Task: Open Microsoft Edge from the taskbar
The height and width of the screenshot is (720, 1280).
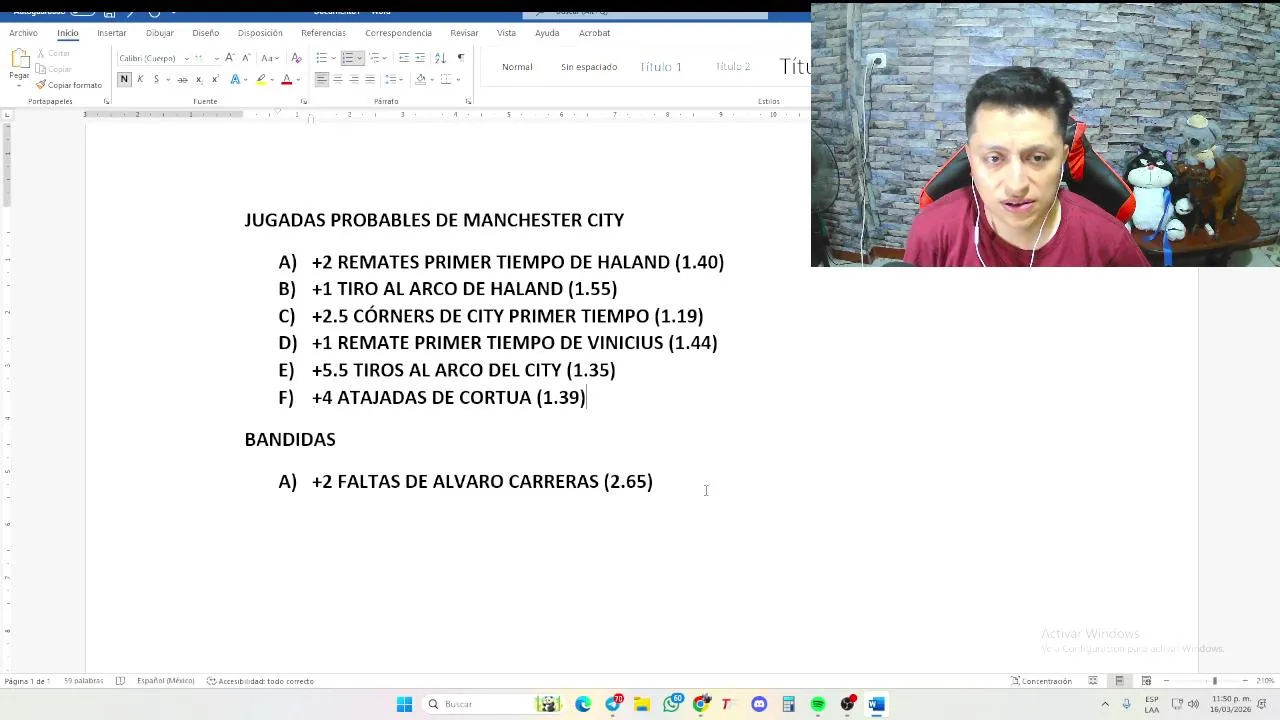Action: [583, 704]
